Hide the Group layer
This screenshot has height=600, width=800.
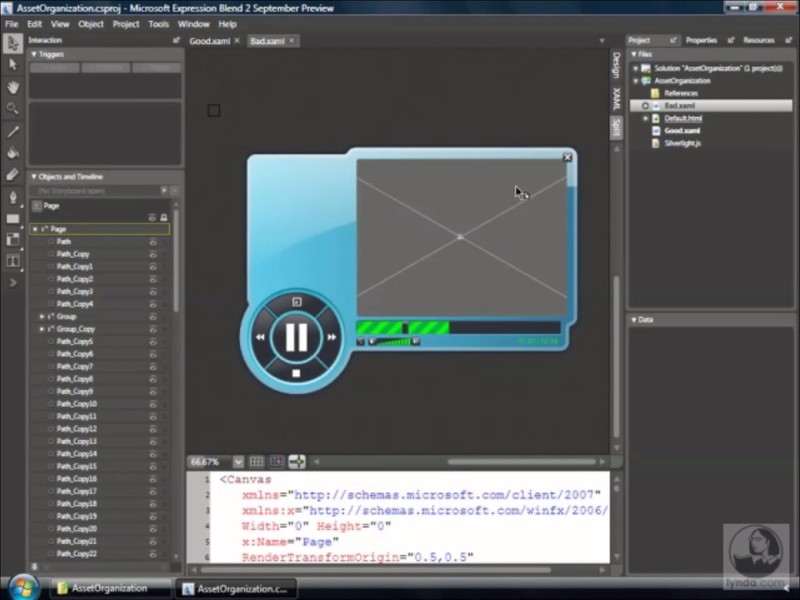[153, 317]
